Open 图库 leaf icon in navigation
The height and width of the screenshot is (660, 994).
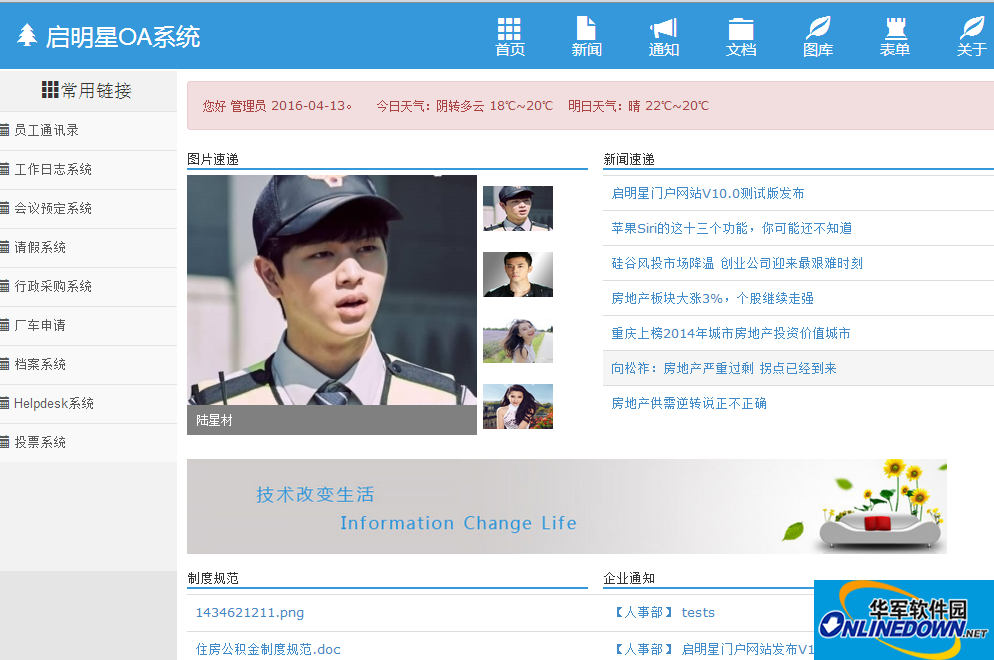818,28
